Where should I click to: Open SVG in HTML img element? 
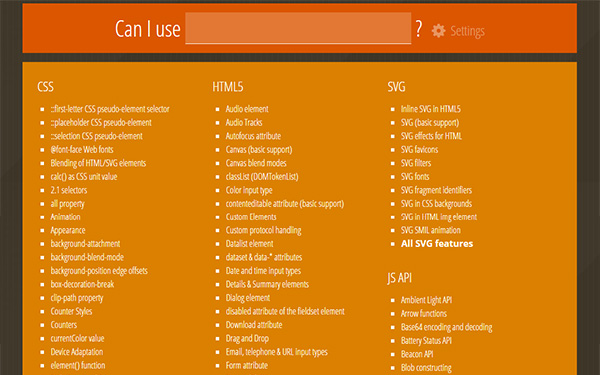coord(439,217)
